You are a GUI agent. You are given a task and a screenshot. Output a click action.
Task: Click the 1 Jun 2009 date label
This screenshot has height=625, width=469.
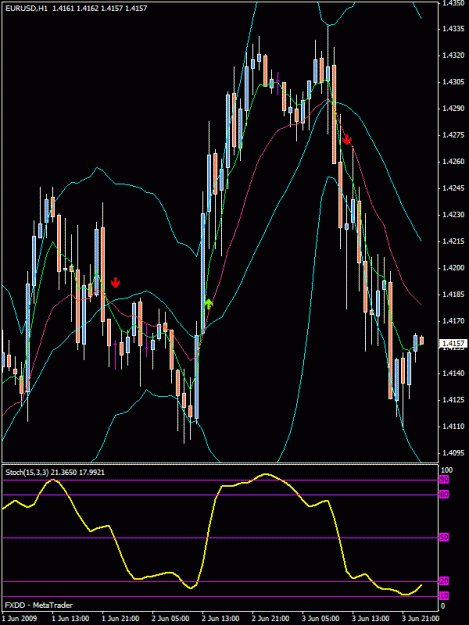pyautogui.click(x=20, y=619)
